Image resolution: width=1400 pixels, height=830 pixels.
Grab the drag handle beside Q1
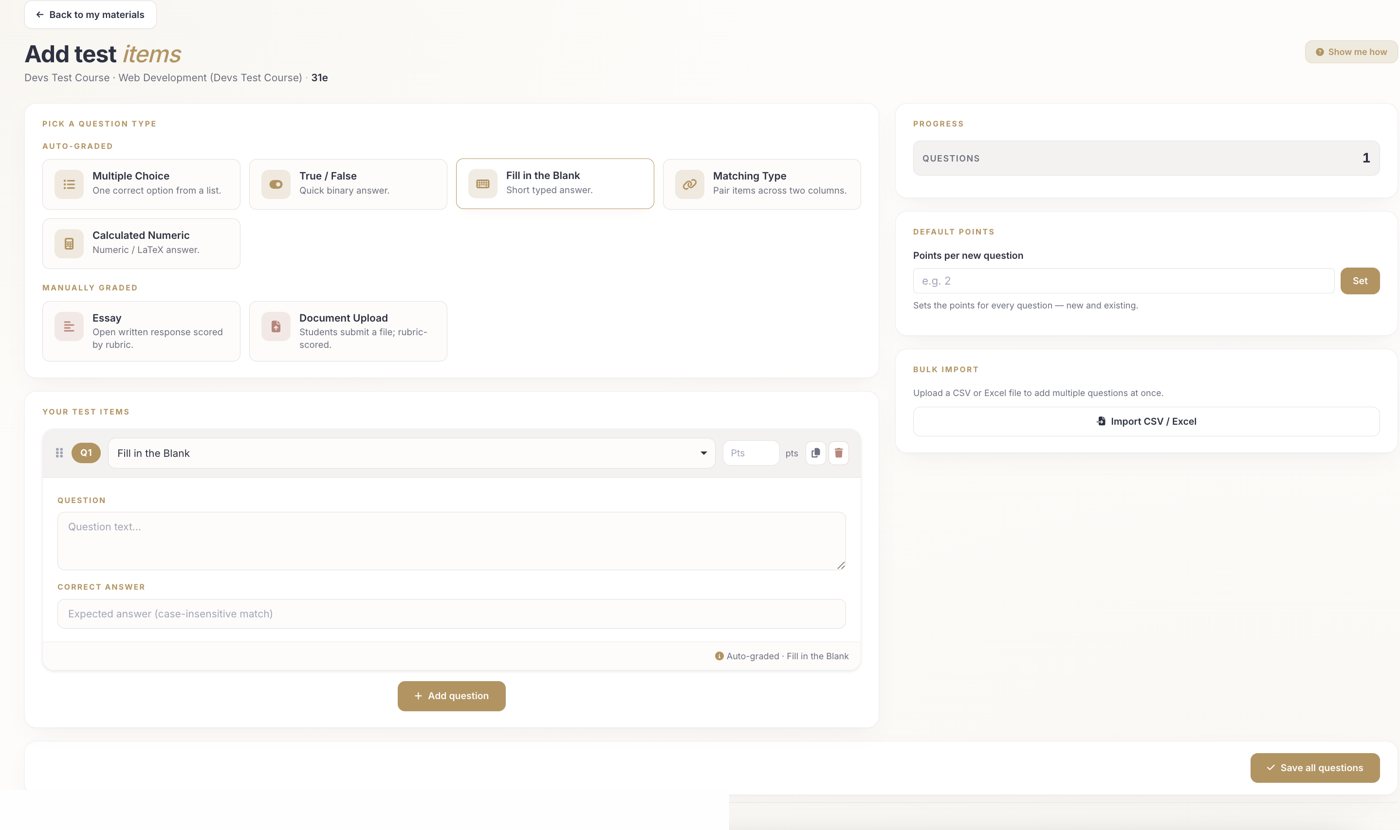[59, 453]
